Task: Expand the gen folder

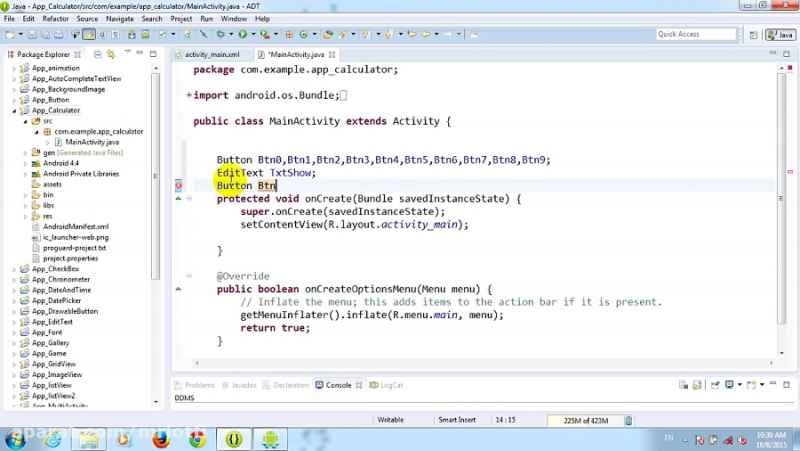Action: click(26, 153)
